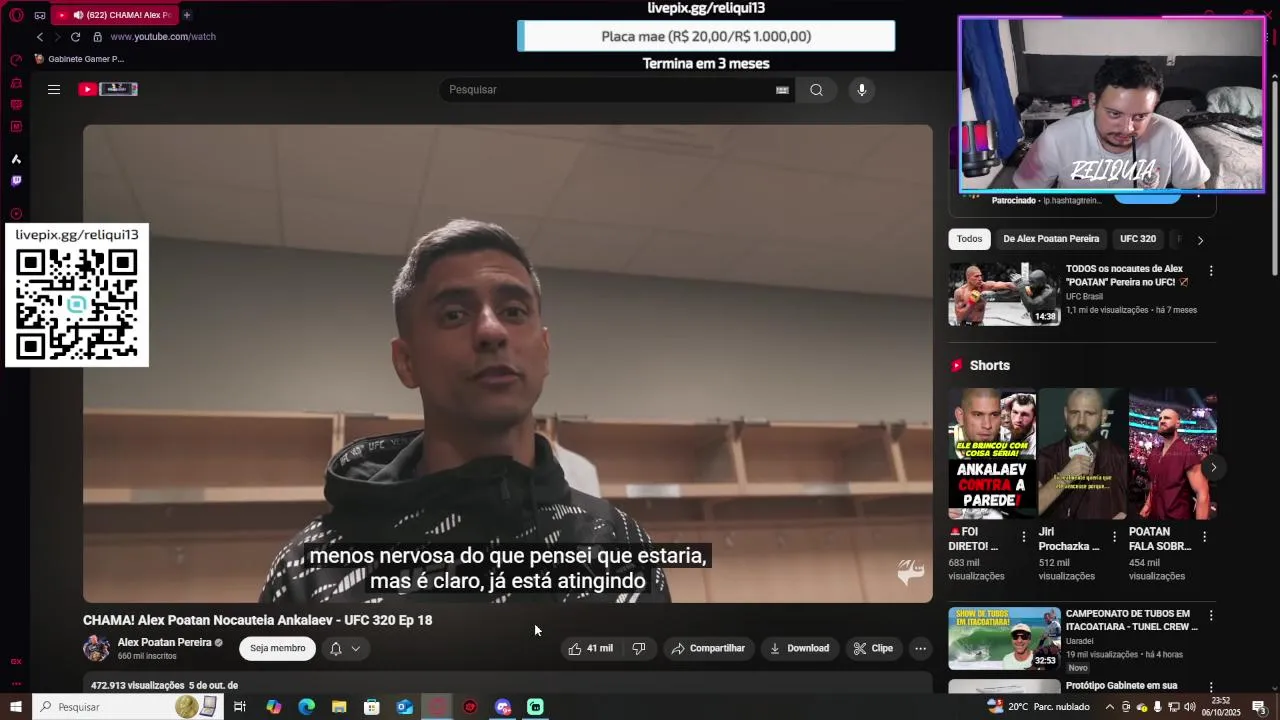Open Protótipo Gabinete em sua video title

pyautogui.click(x=1121, y=686)
